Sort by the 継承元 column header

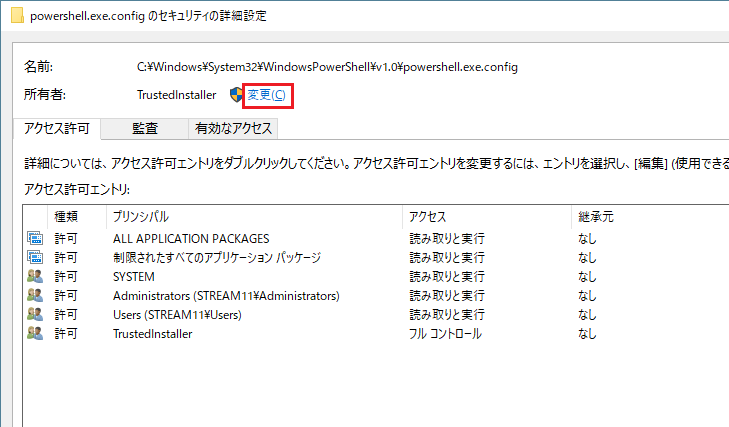tap(594, 216)
